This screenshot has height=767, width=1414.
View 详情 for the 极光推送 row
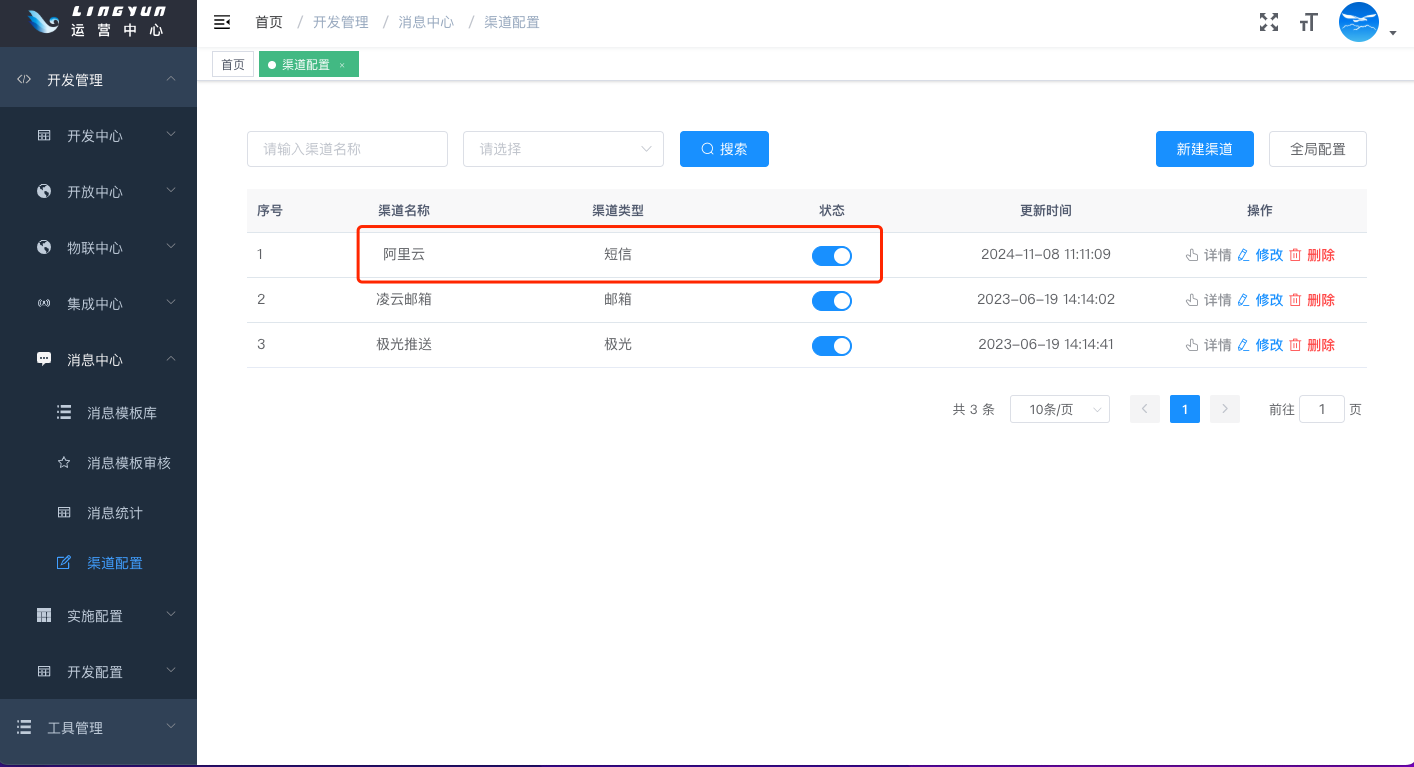point(1208,345)
